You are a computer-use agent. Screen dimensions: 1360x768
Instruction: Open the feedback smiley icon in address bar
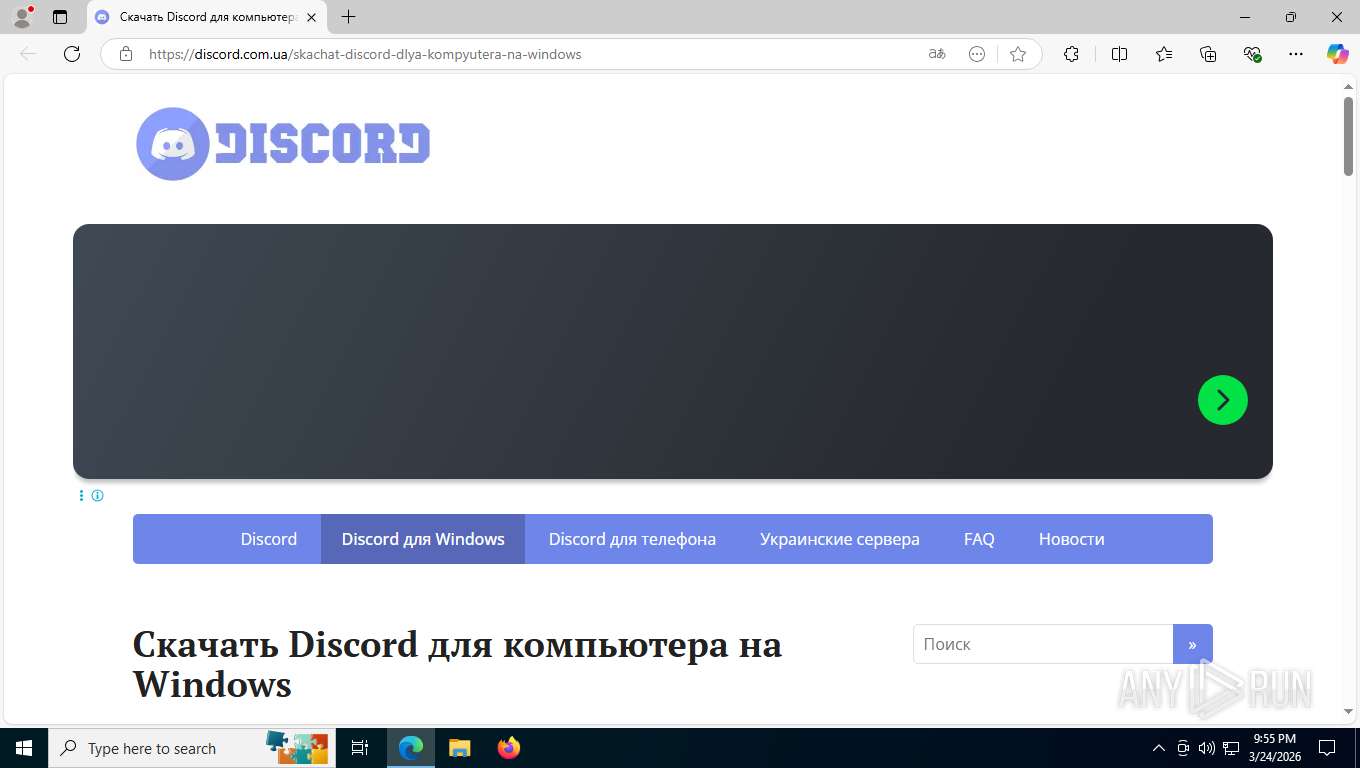click(x=977, y=54)
